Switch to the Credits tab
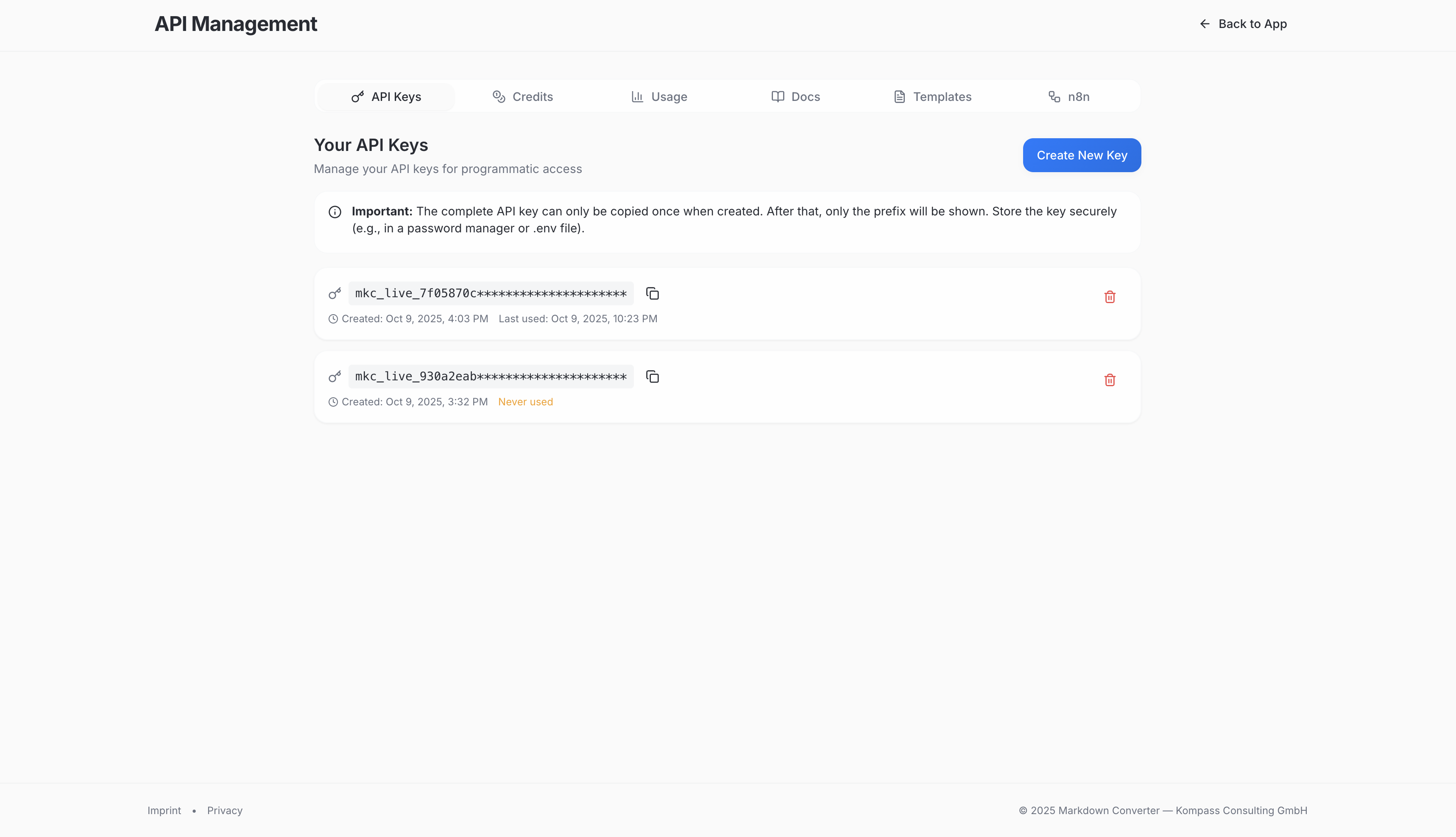 click(x=523, y=97)
